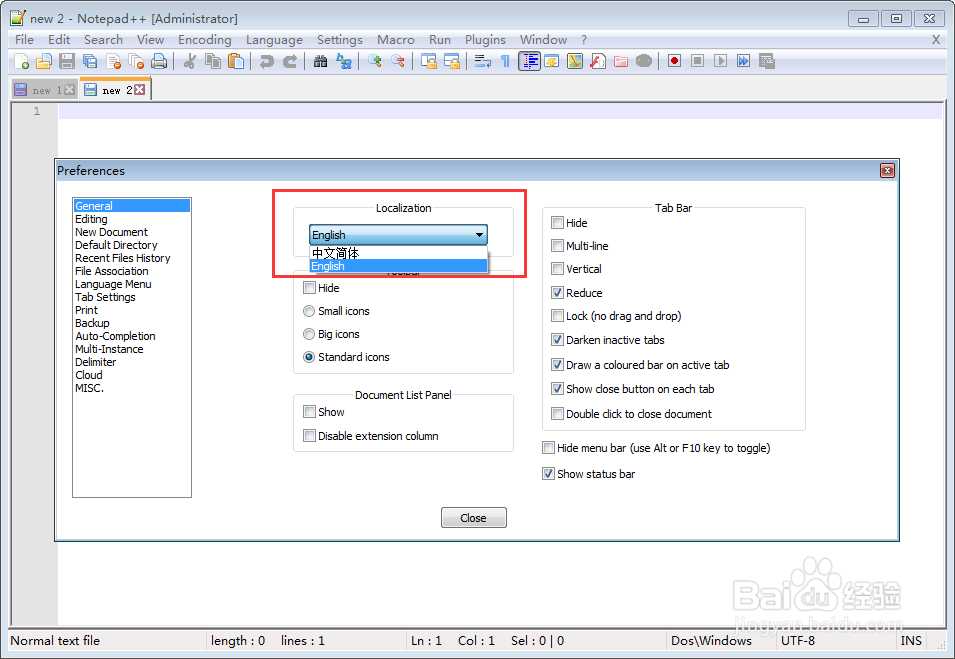Click the Zoom In magnifier icon
This screenshot has height=659, width=955.
point(375,61)
